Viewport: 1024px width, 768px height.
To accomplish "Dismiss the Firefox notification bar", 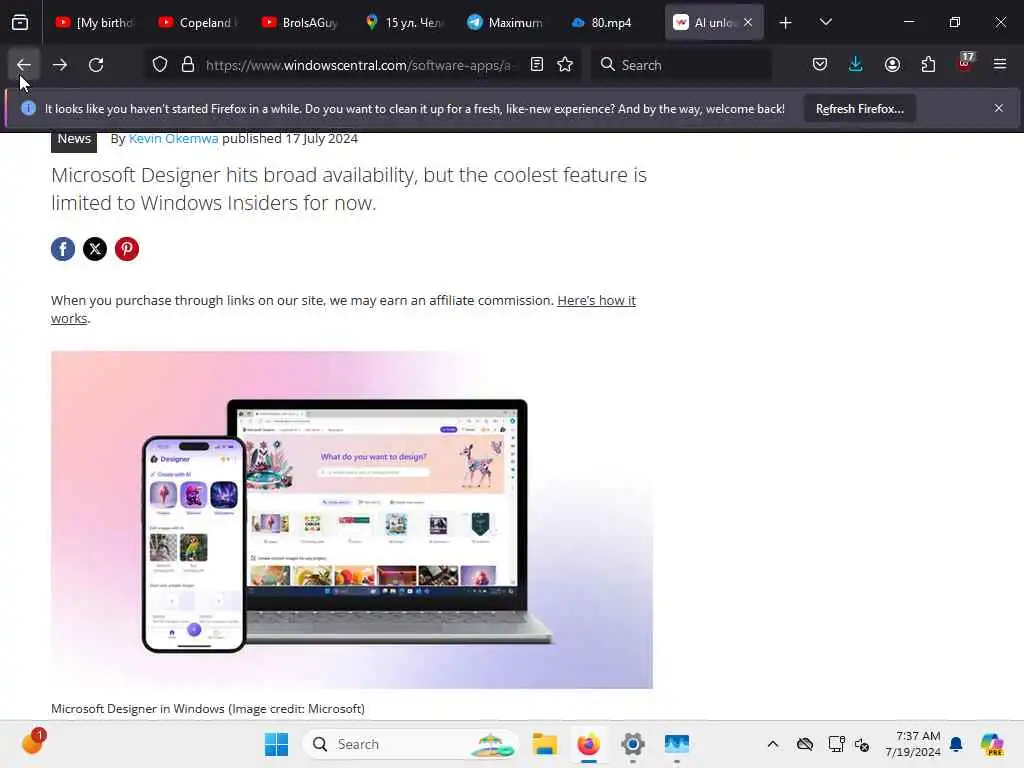I will pos(999,108).
